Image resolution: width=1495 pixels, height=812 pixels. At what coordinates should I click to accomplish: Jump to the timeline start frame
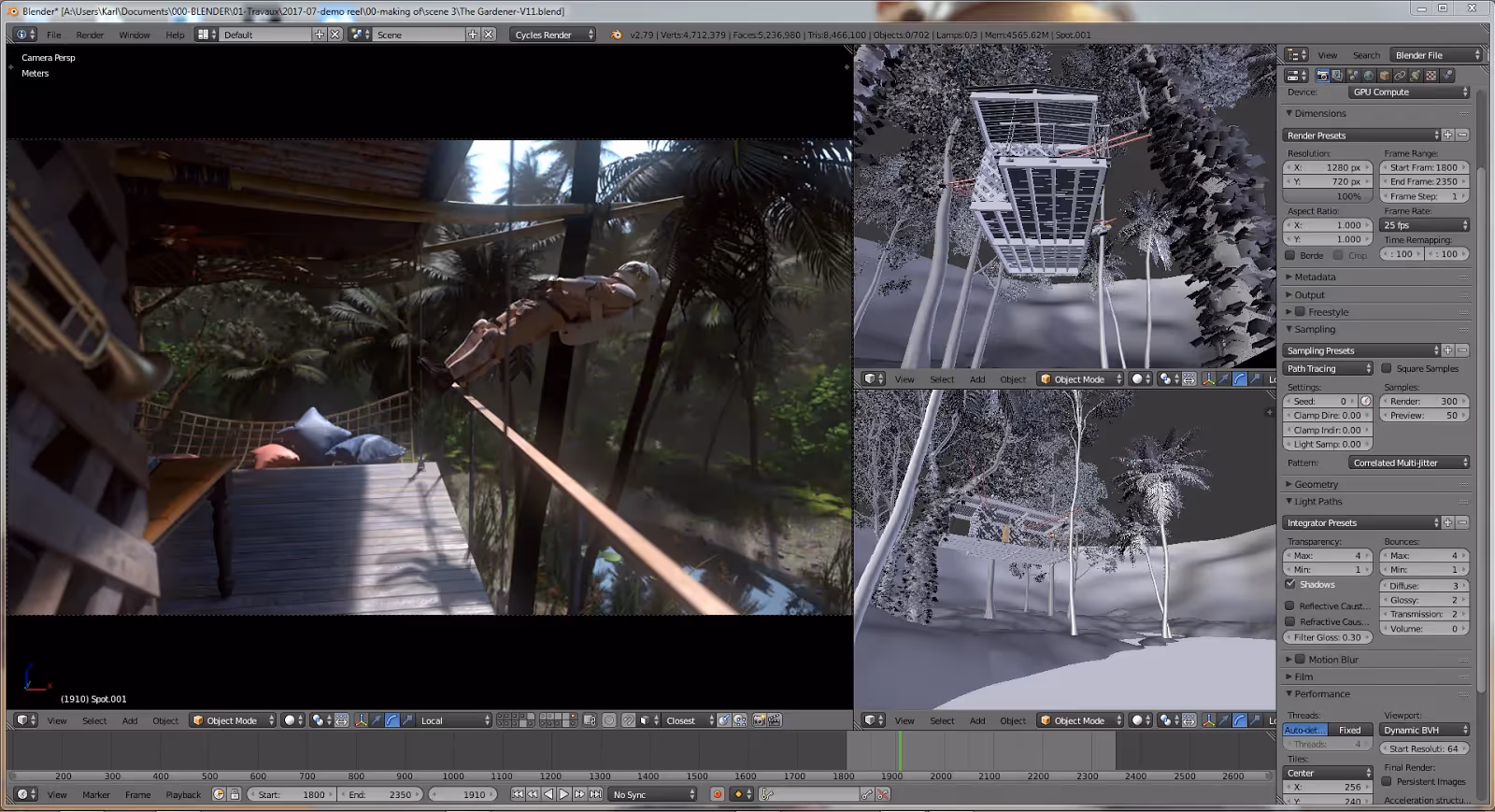[x=518, y=794]
